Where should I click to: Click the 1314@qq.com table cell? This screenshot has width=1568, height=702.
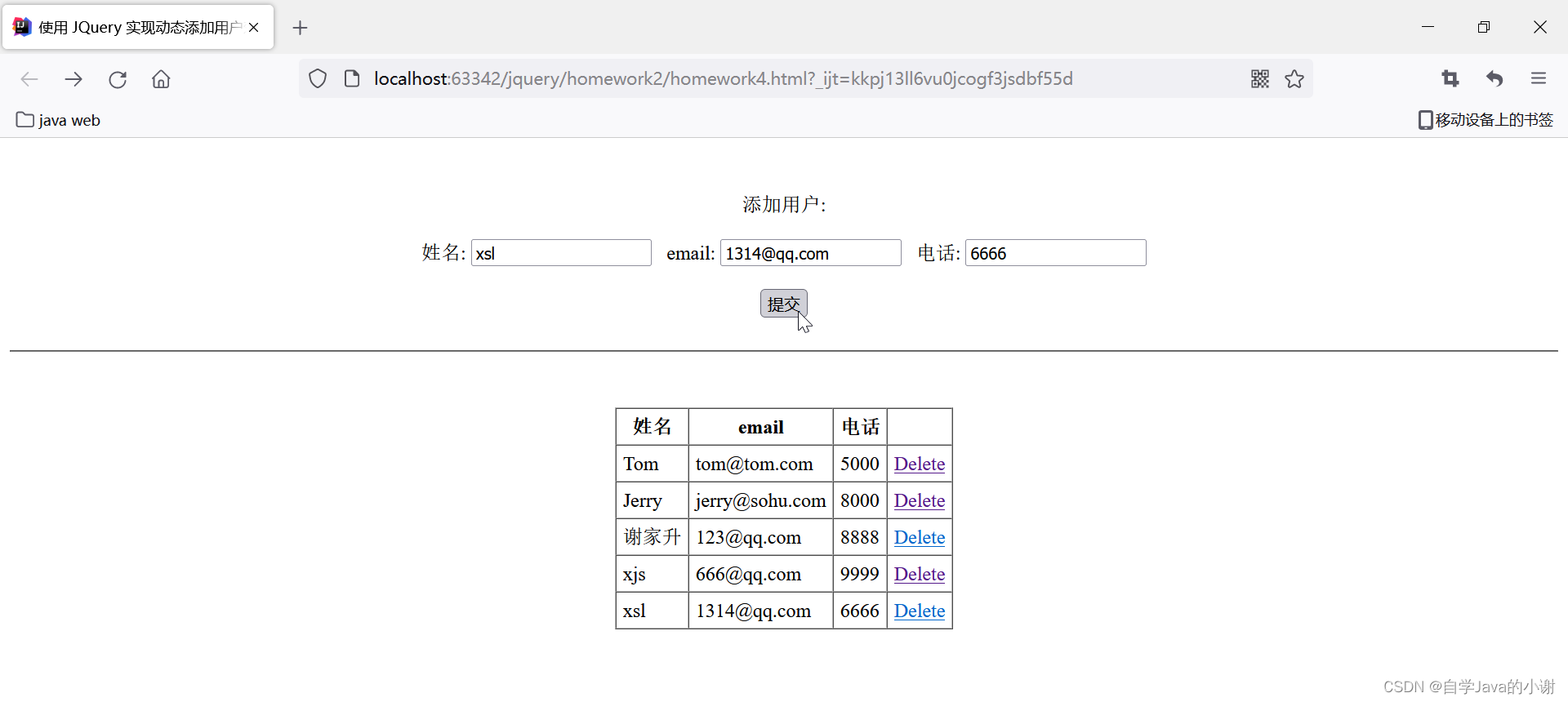pos(760,611)
